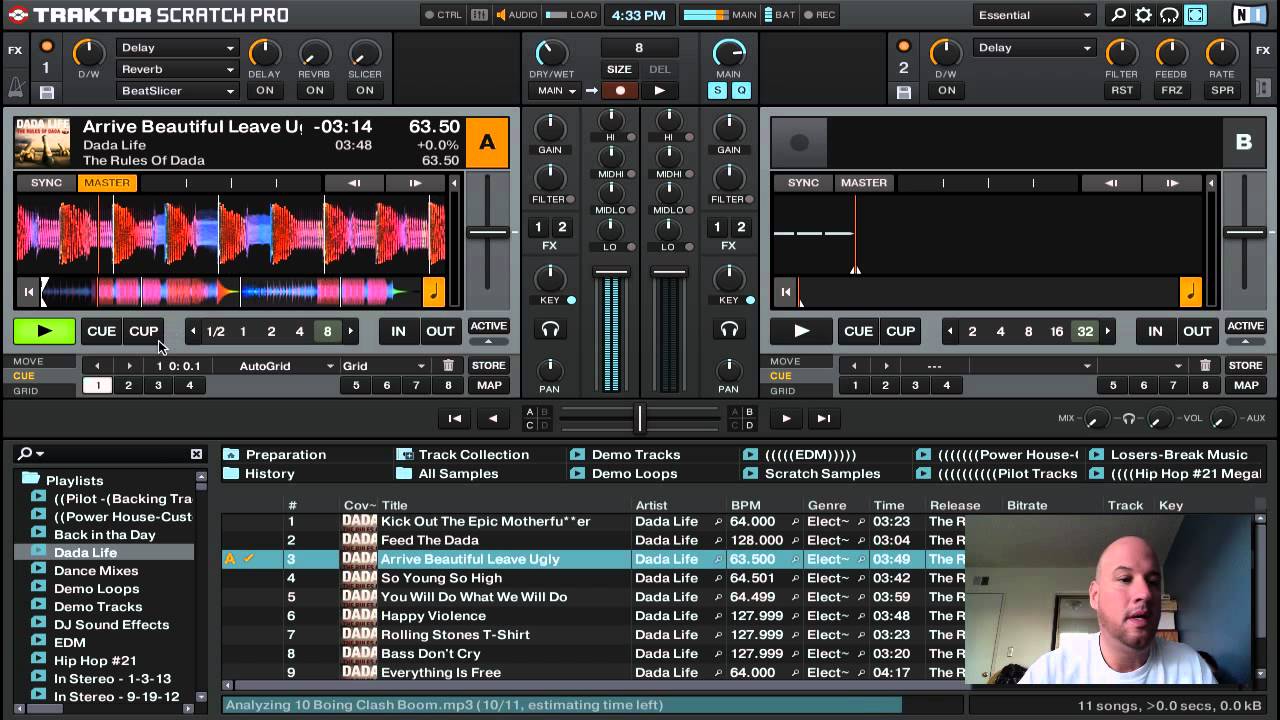Open FX 1 BeatSlicer effect dropdown
Viewport: 1280px width, 720px height.
pyautogui.click(x=177, y=90)
